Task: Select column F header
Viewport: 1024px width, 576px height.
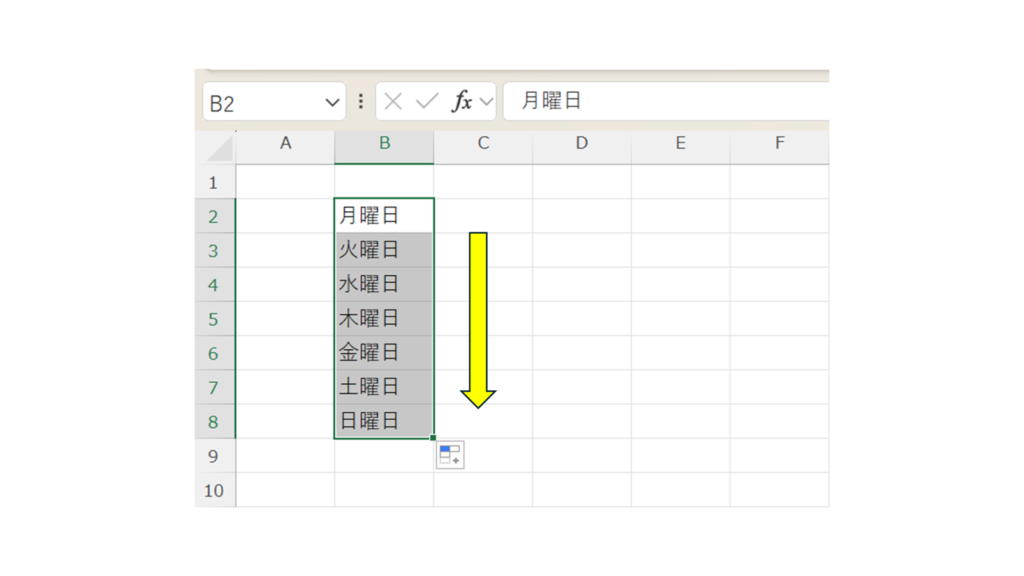Action: [x=779, y=144]
